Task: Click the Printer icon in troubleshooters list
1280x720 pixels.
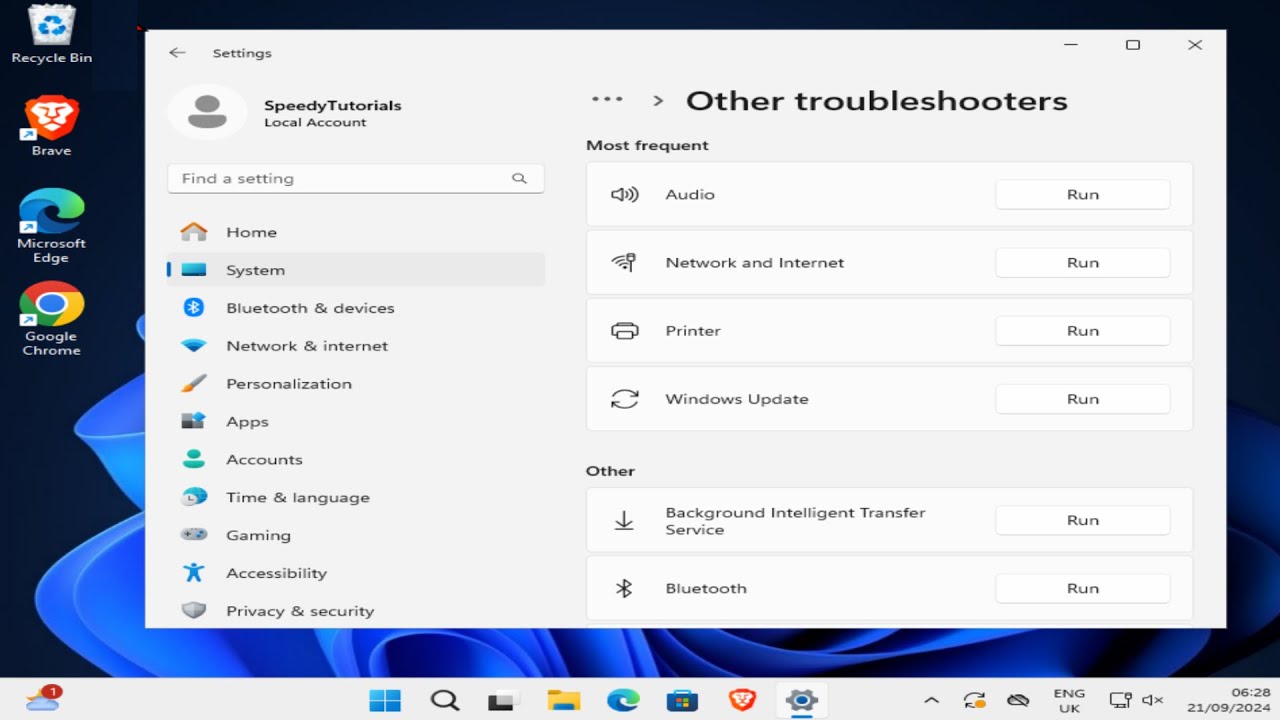Action: (624, 331)
